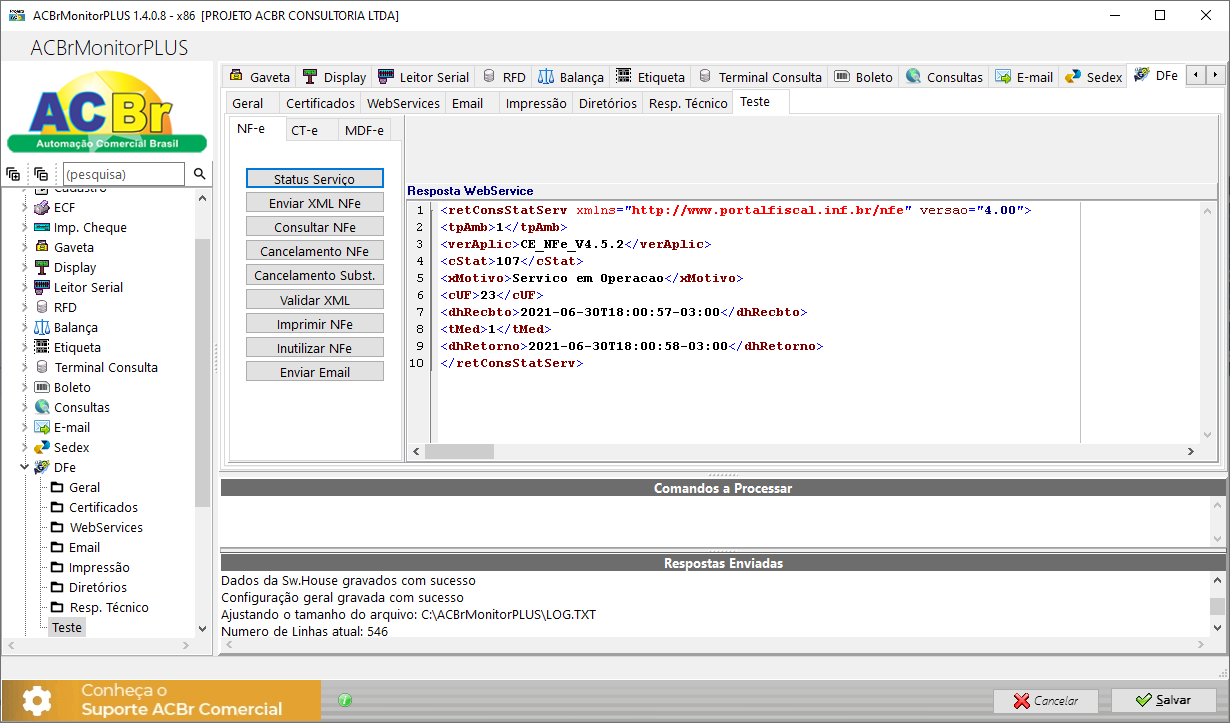The image size is (1230, 723).
Task: Switch to the MDF-e tab
Action: (x=364, y=130)
